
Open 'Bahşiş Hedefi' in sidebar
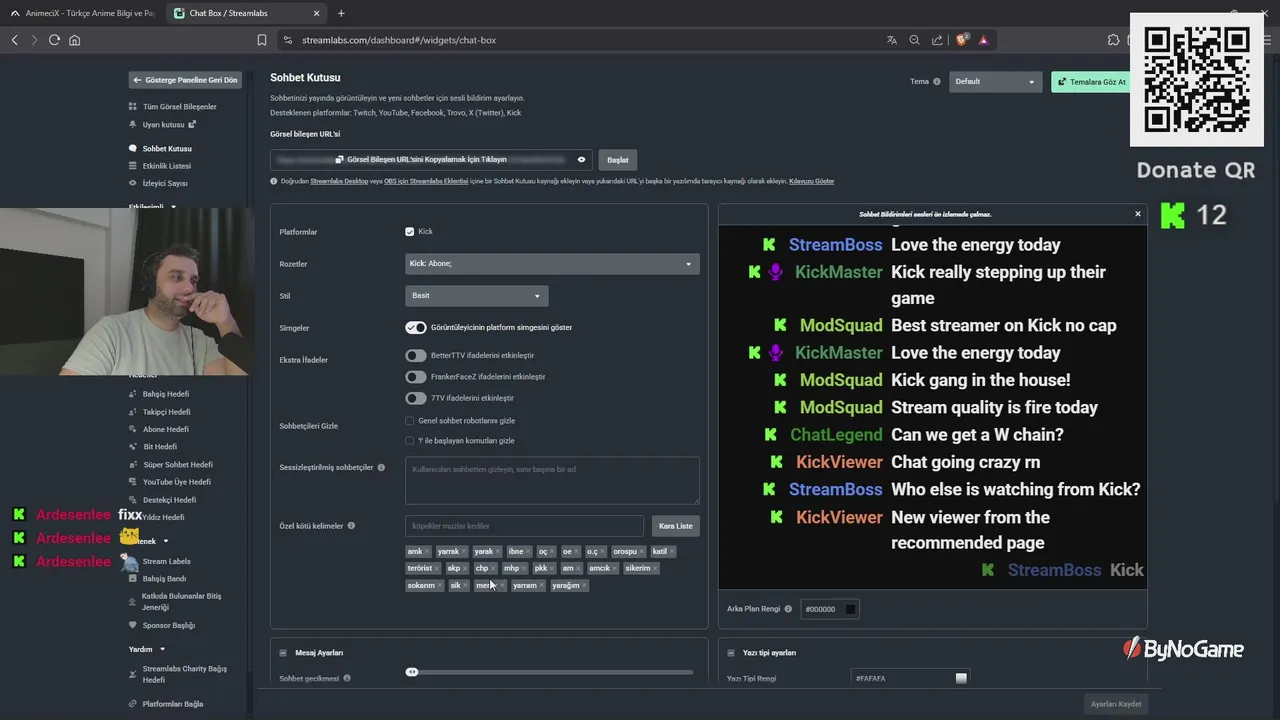coord(165,394)
